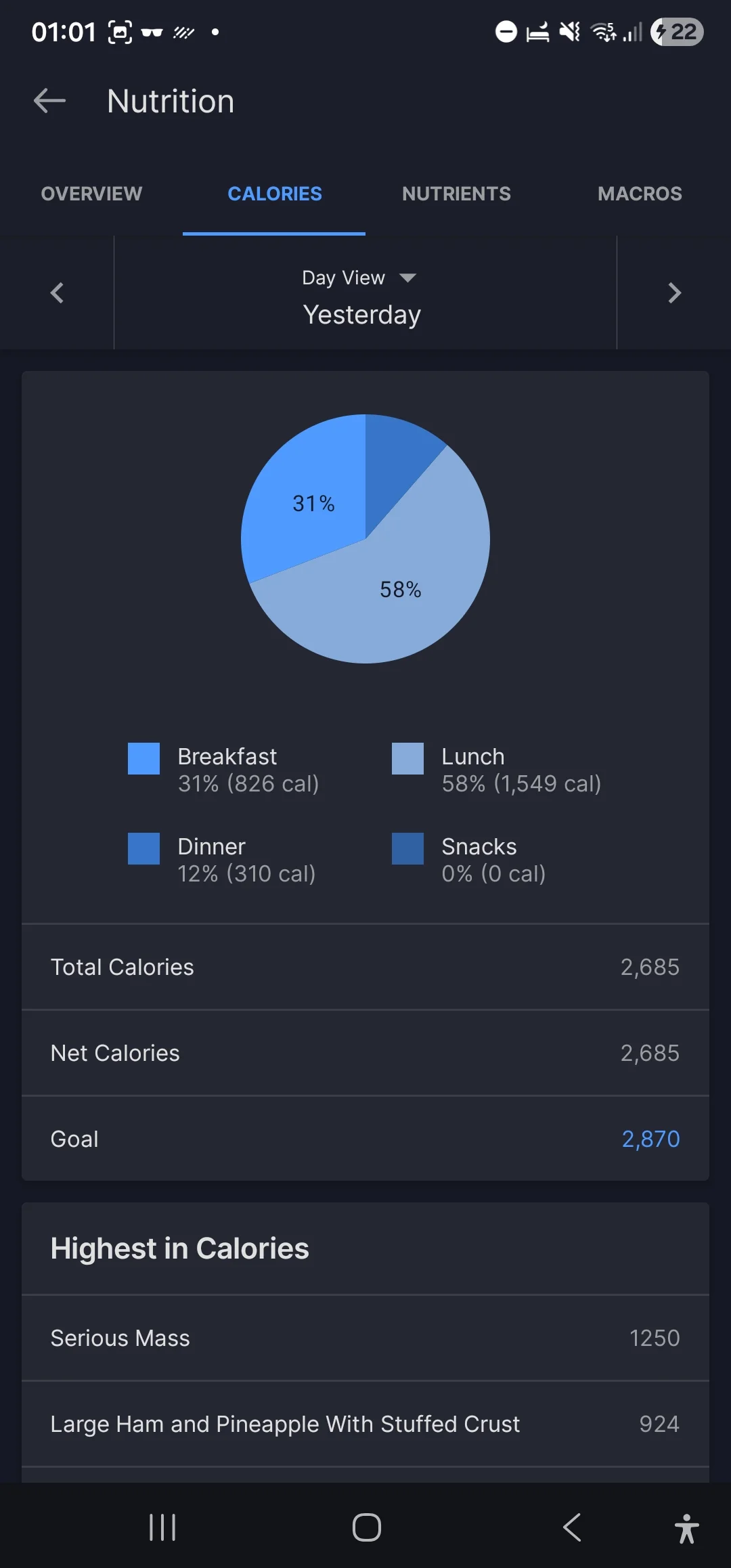Tap the Android navigation back arrow
731x1568 pixels.
coord(572,1527)
